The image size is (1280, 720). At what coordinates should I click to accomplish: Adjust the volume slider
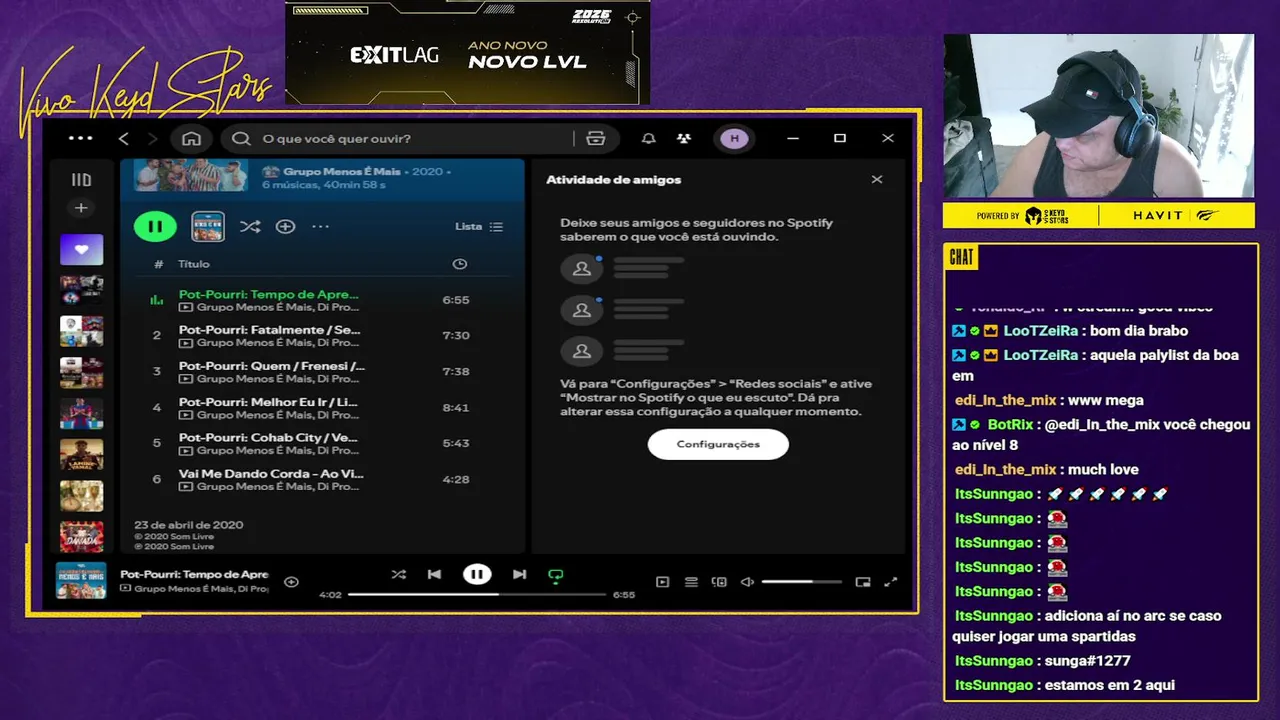(801, 582)
